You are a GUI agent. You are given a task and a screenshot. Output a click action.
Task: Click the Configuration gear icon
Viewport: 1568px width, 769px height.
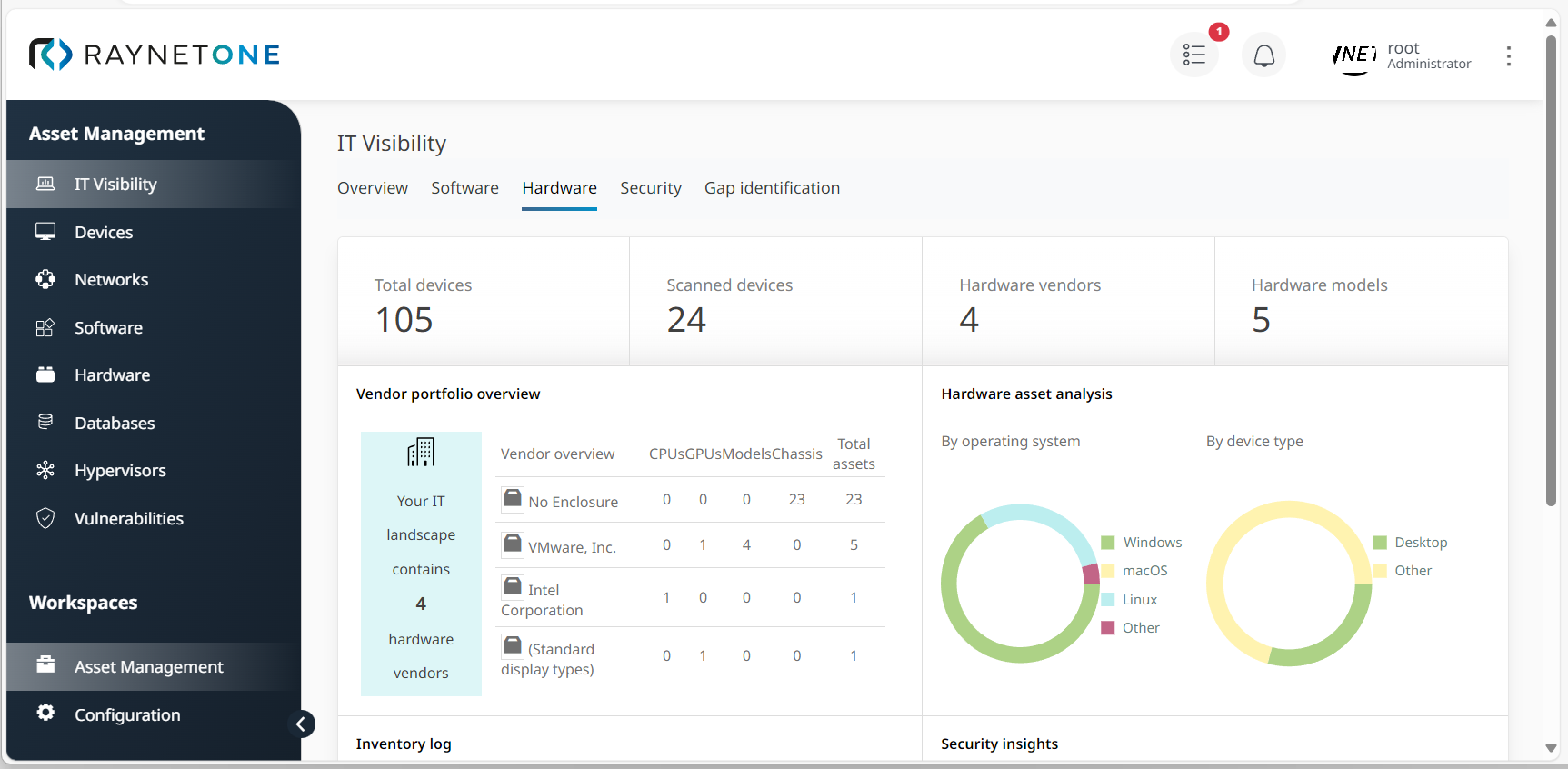click(x=45, y=713)
